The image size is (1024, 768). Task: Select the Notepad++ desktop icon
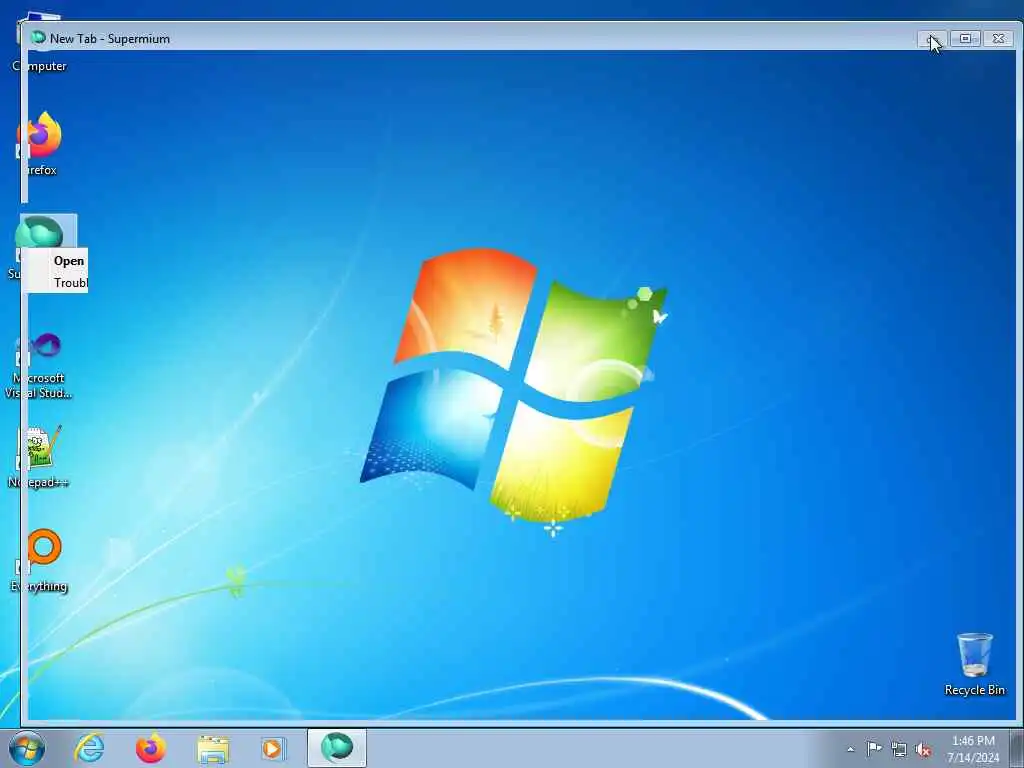pyautogui.click(x=39, y=457)
